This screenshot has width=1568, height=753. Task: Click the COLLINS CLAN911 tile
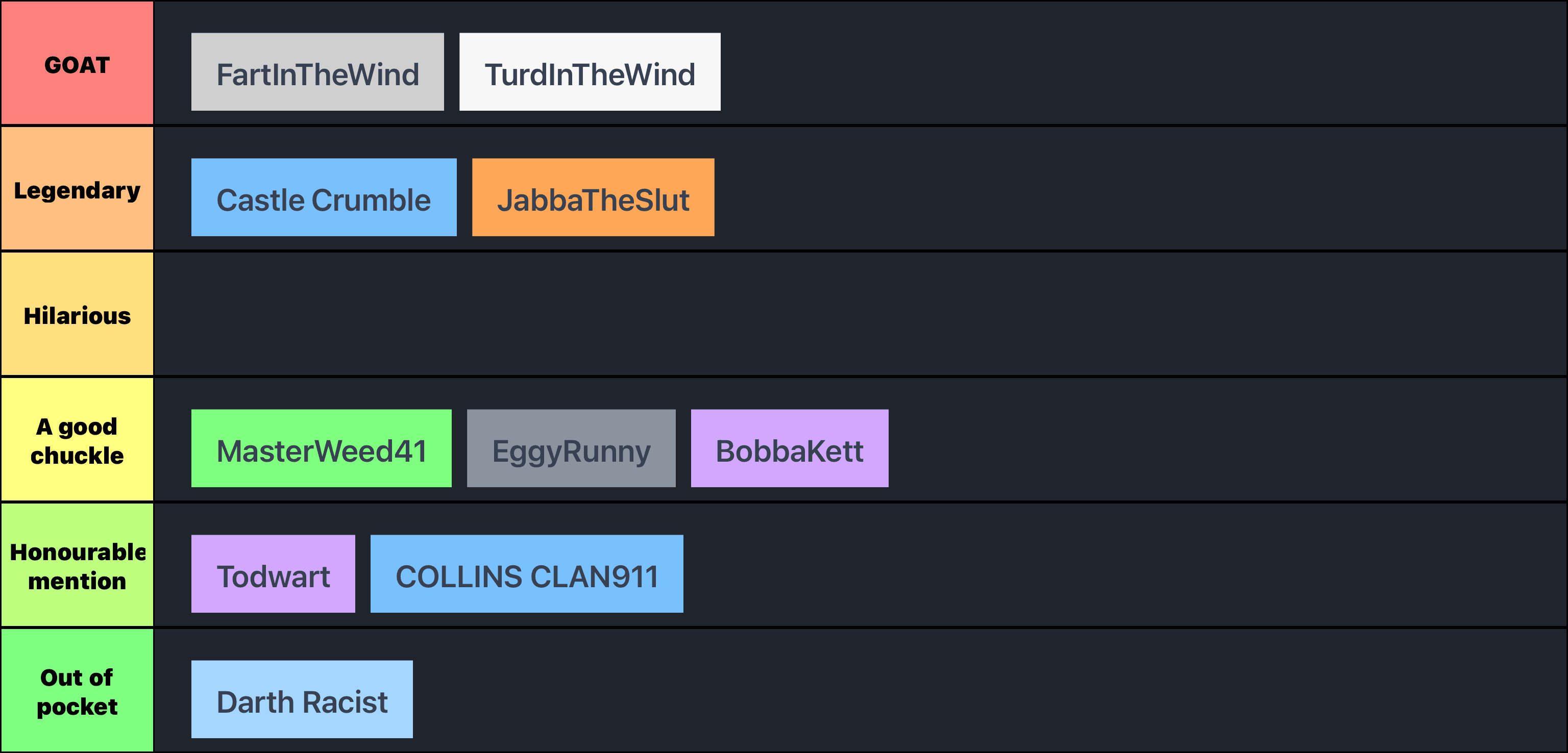pyautogui.click(x=527, y=574)
